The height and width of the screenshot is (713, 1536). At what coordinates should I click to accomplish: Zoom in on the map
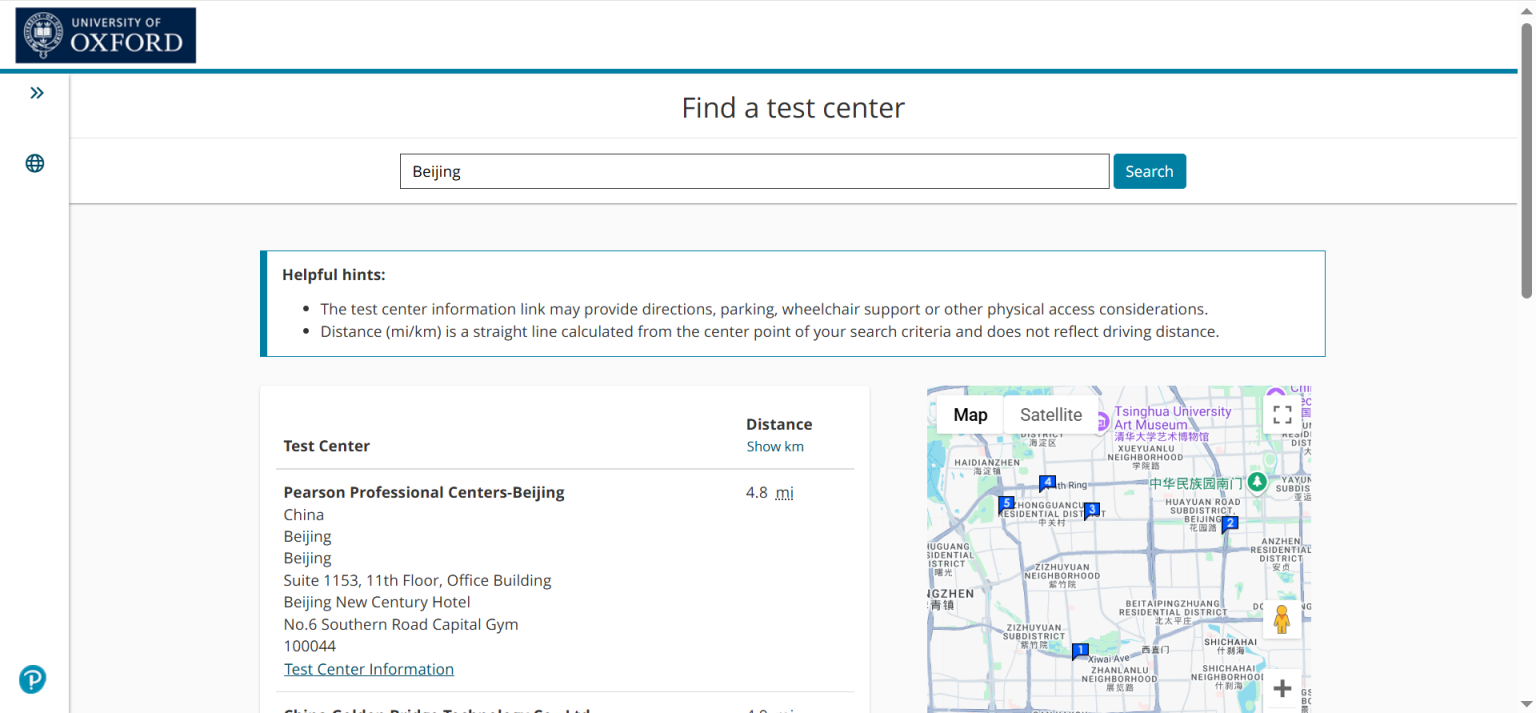point(1282,688)
